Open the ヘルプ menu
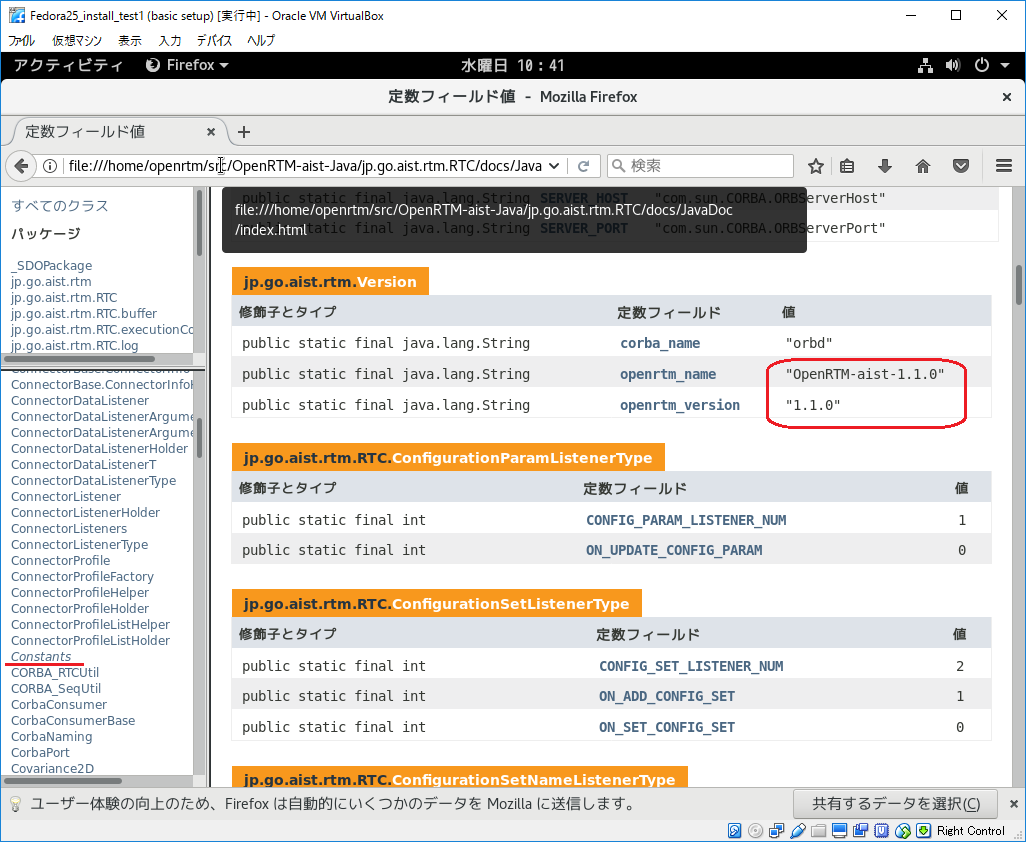 261,41
